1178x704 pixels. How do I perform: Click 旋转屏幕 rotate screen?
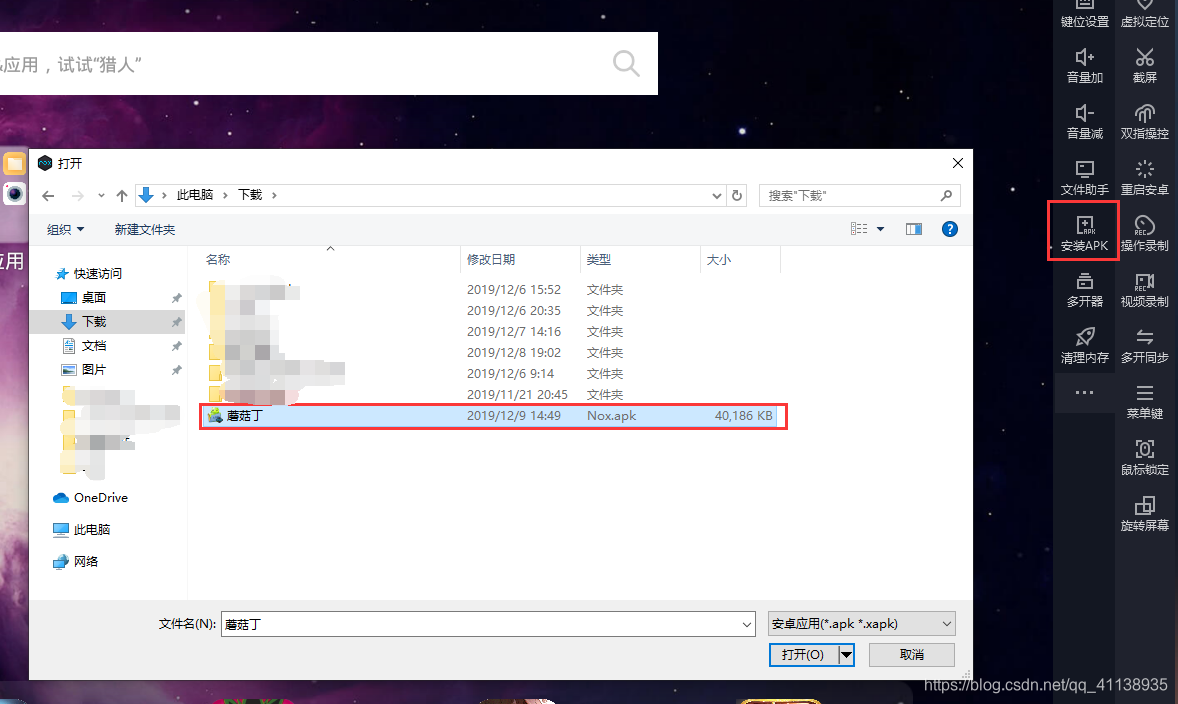pos(1144,514)
